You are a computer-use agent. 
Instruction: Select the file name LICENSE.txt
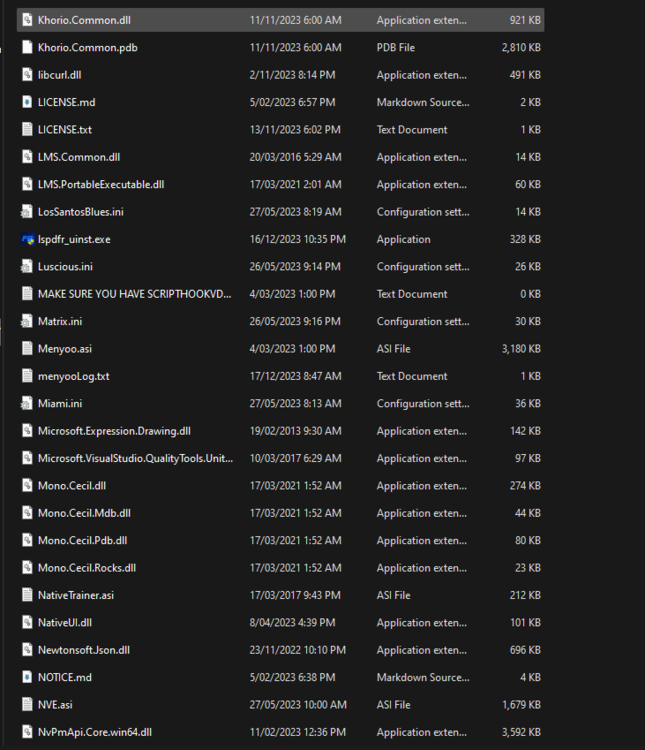pyautogui.click(x=65, y=130)
